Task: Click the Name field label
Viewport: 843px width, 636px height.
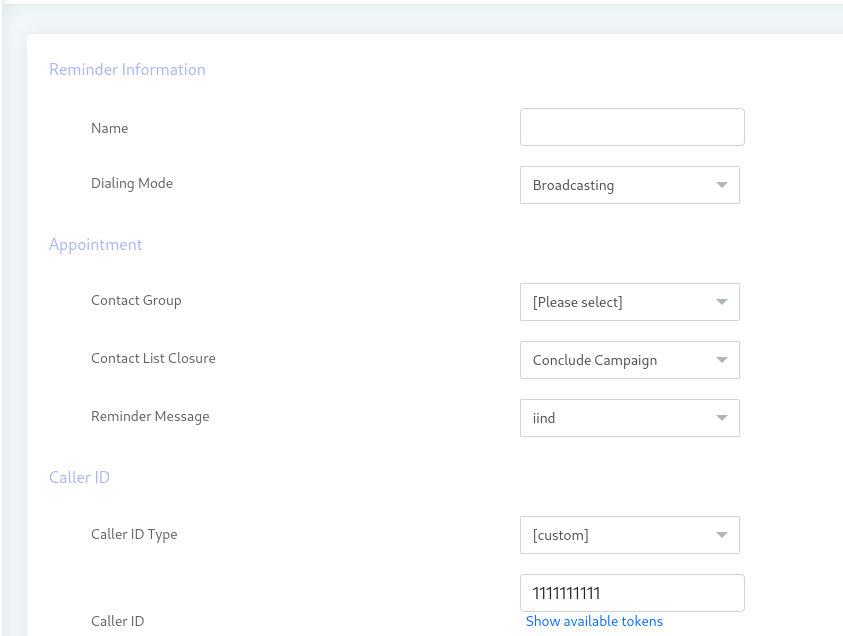Action: click(109, 128)
